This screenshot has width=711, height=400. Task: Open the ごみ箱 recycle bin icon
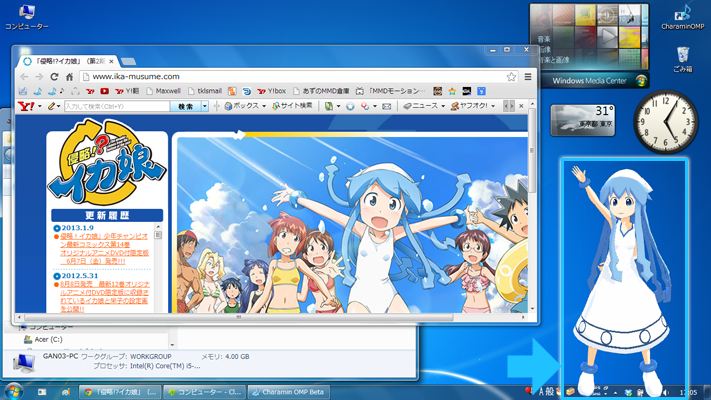(683, 59)
